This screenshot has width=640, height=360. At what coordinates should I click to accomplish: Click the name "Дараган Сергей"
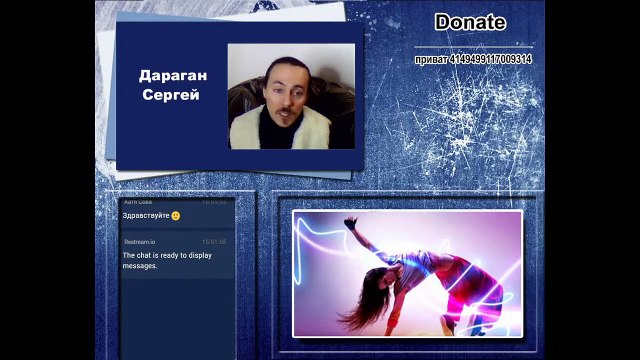click(x=173, y=85)
